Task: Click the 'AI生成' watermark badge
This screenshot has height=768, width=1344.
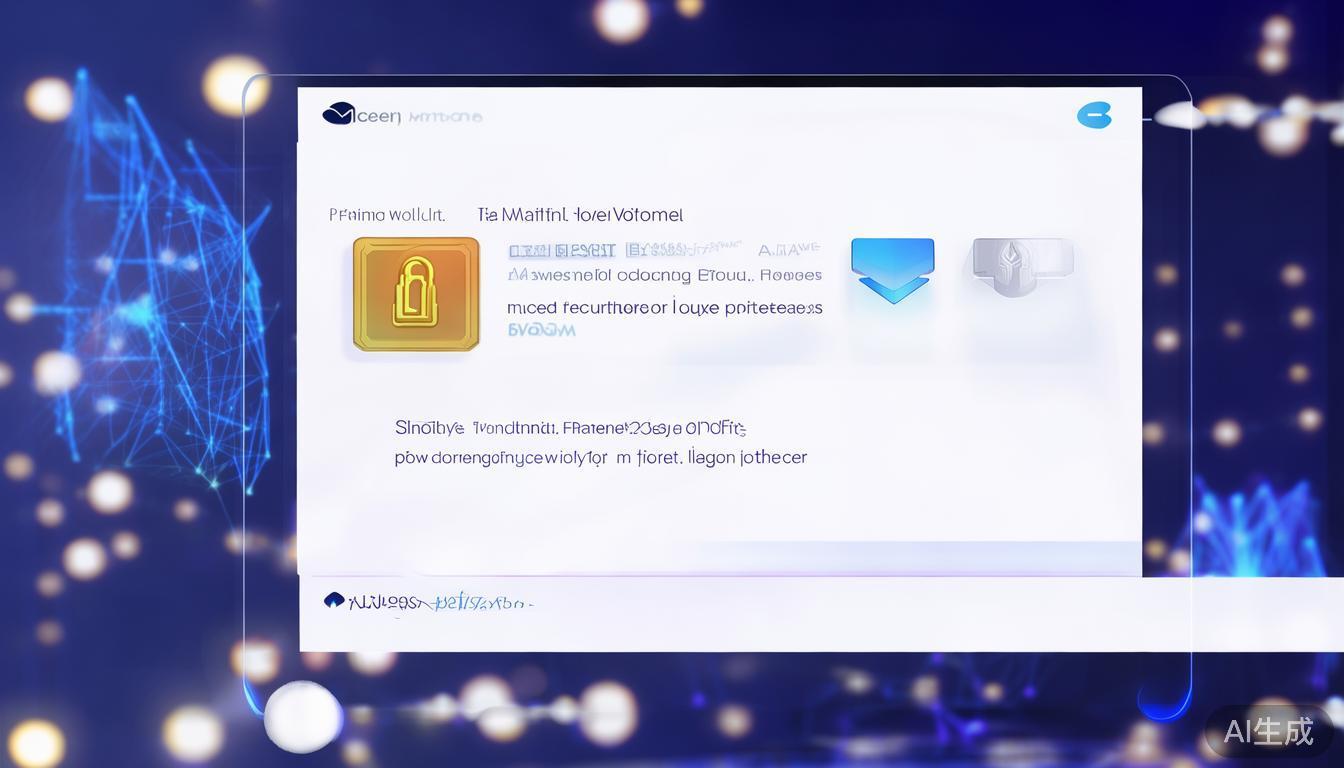Action: pos(1268,731)
